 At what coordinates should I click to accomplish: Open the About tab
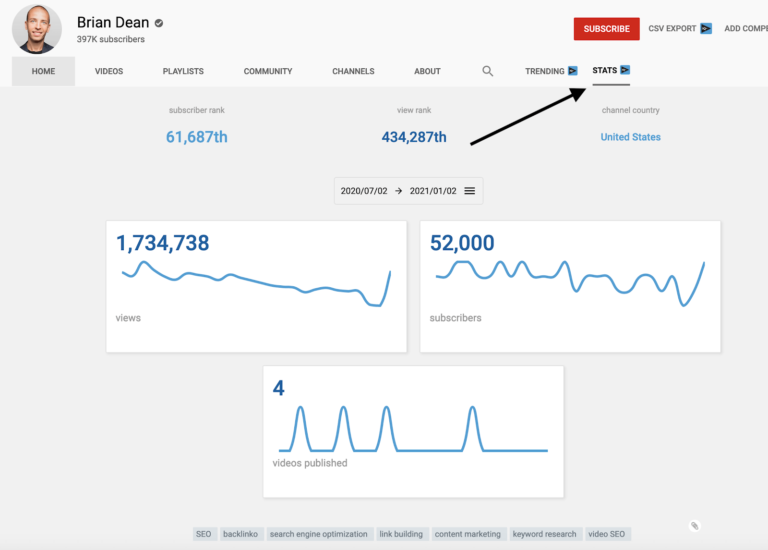click(x=427, y=71)
